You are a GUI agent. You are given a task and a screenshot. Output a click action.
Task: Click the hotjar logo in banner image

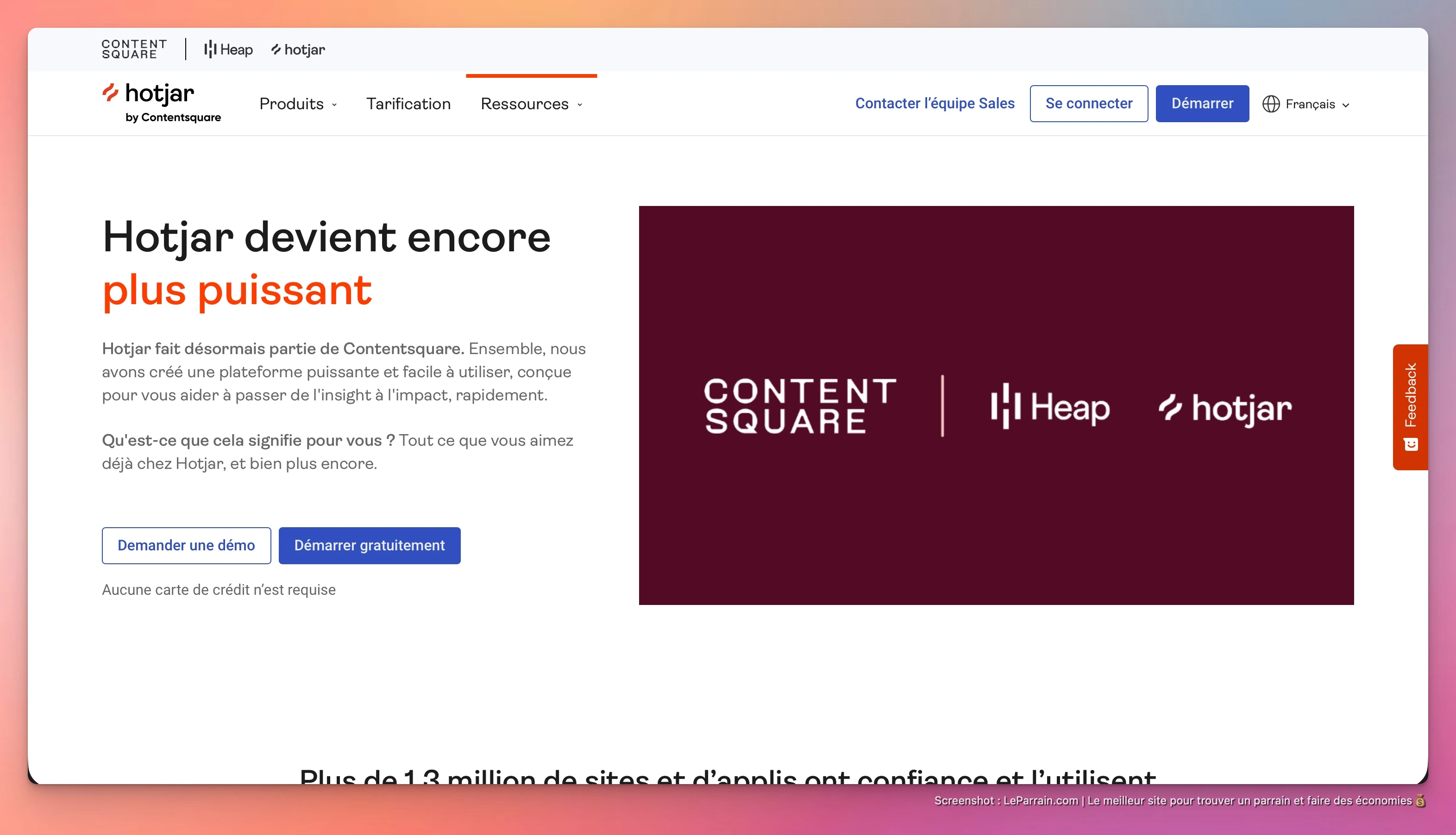point(1225,408)
